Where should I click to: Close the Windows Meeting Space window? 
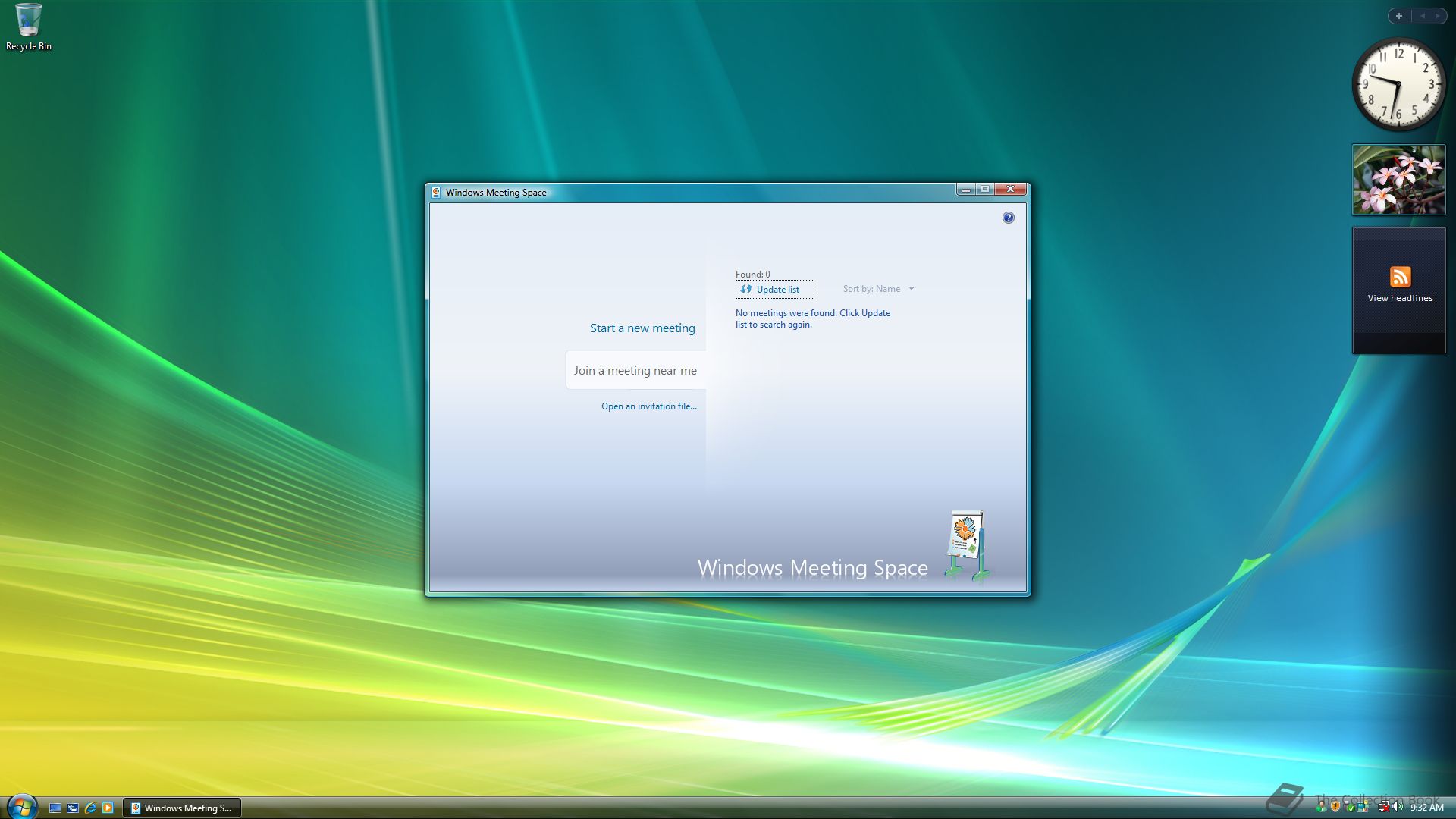1010,190
